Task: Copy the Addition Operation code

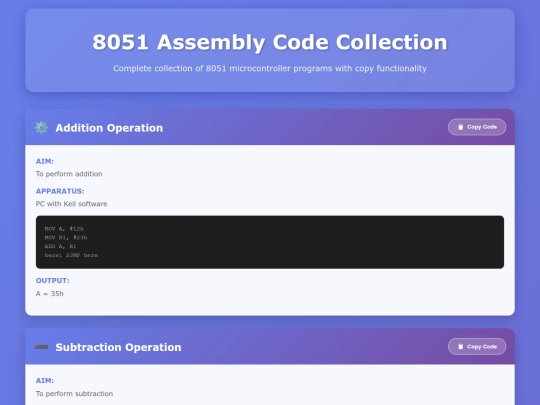Action: [477, 127]
